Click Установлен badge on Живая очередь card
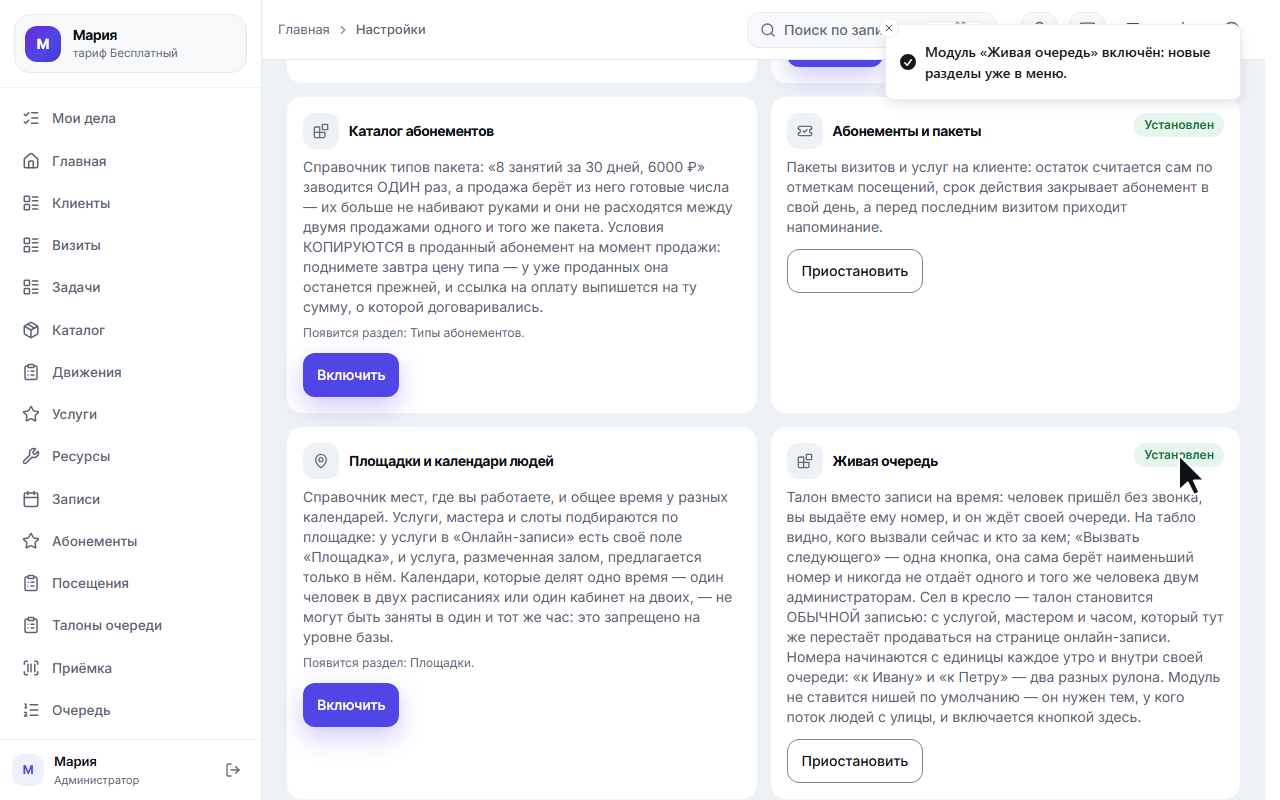Image resolution: width=1280 pixels, height=800 pixels. 1179,455
